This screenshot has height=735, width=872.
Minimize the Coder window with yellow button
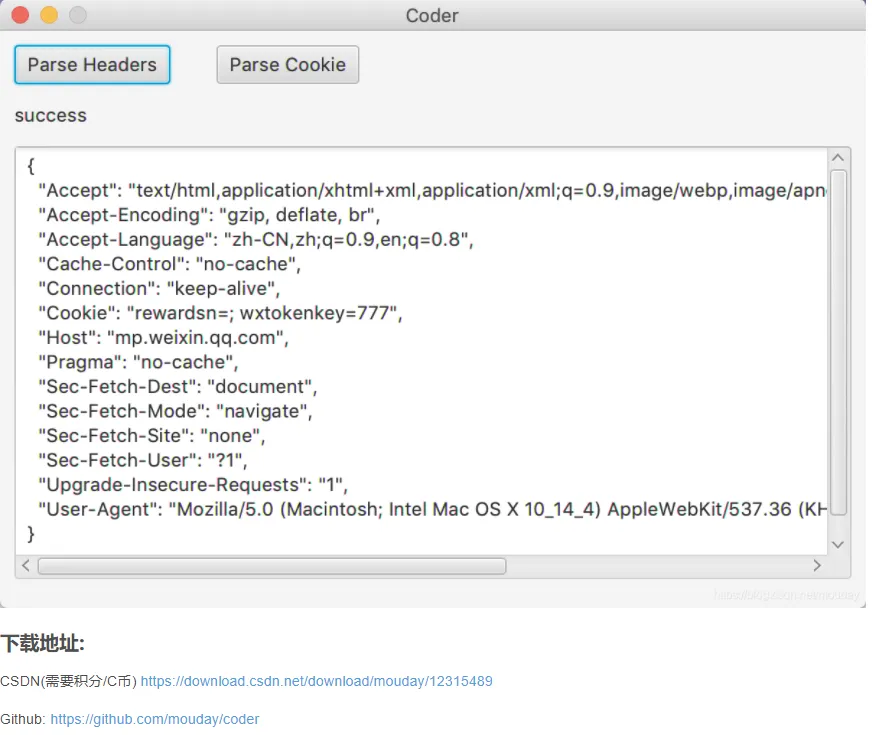[49, 15]
